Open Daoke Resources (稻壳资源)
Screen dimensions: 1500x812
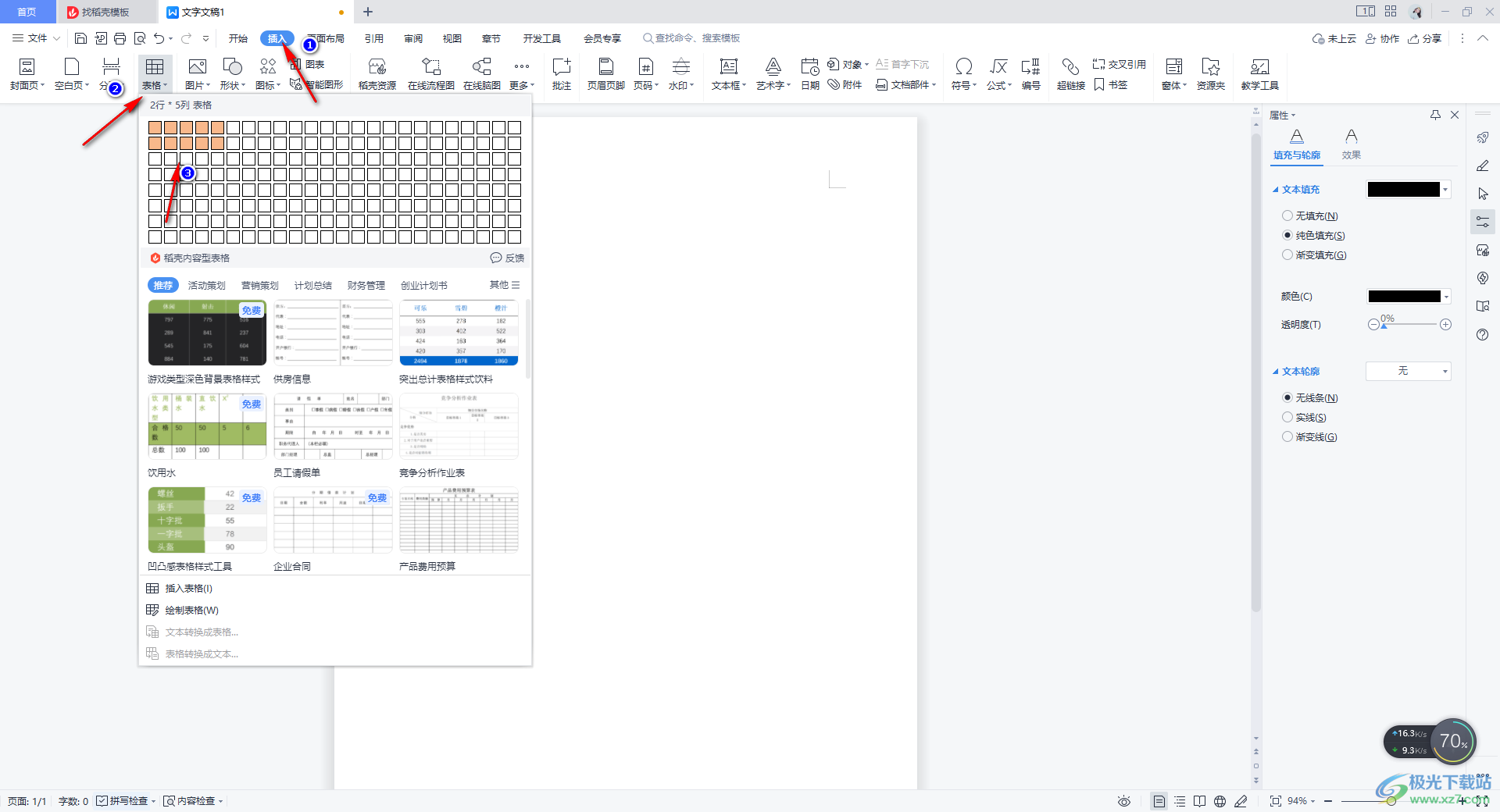377,75
